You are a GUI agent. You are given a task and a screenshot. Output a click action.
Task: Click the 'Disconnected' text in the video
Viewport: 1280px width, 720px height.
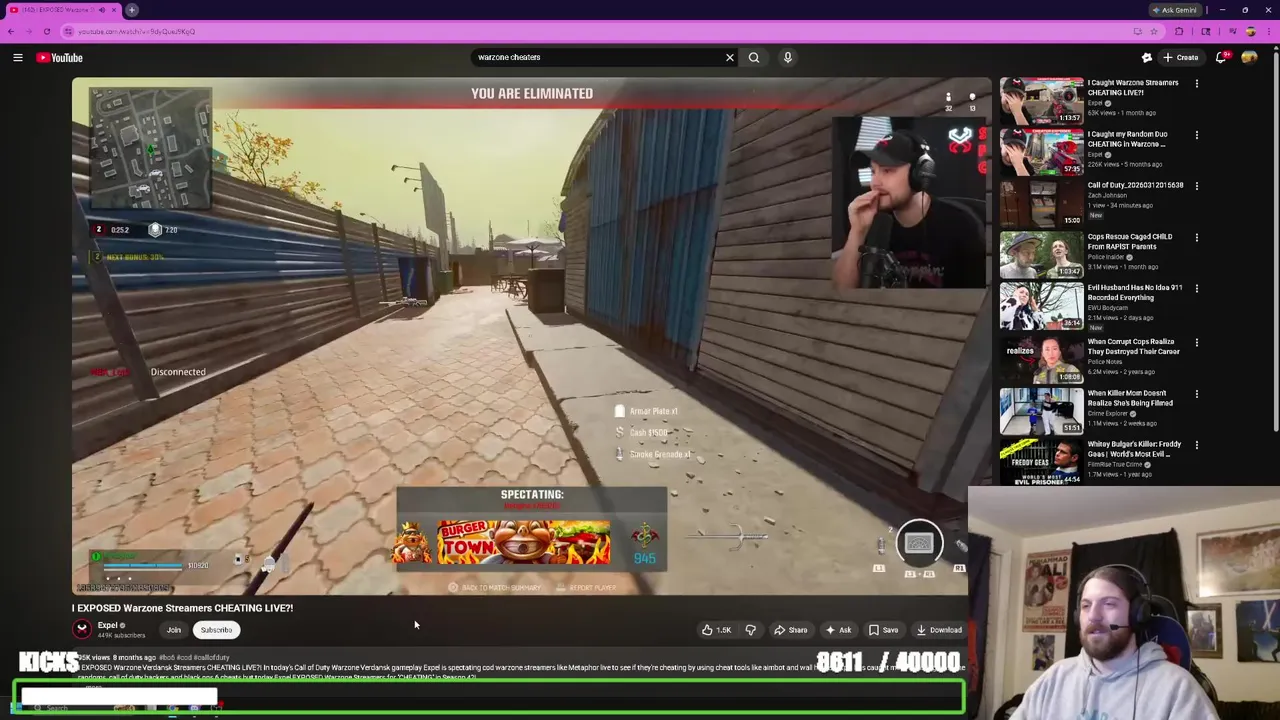[x=178, y=372]
